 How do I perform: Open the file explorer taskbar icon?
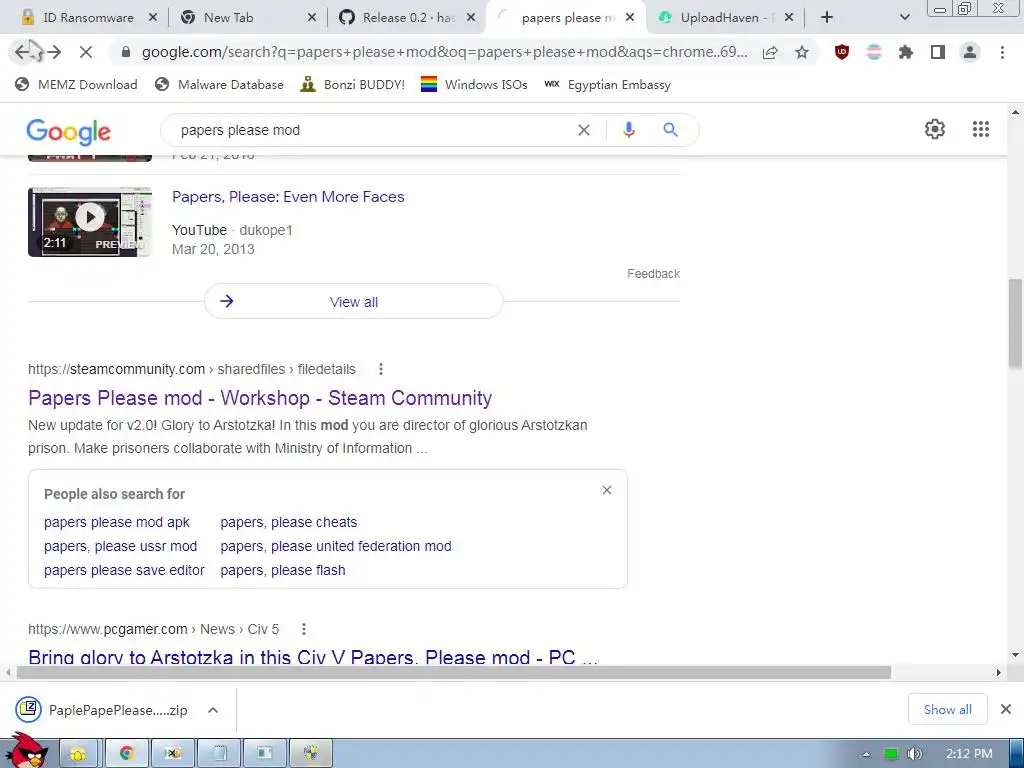[78, 754]
